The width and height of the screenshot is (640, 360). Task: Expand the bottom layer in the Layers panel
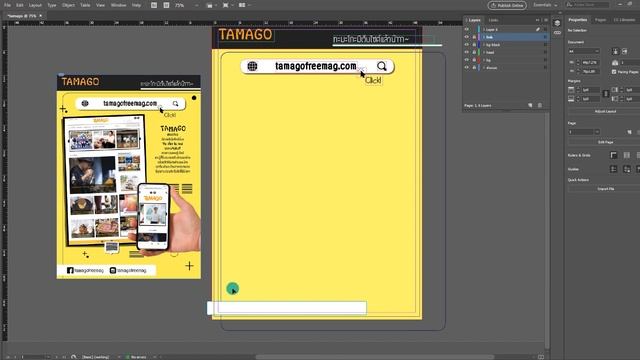(x=484, y=67)
